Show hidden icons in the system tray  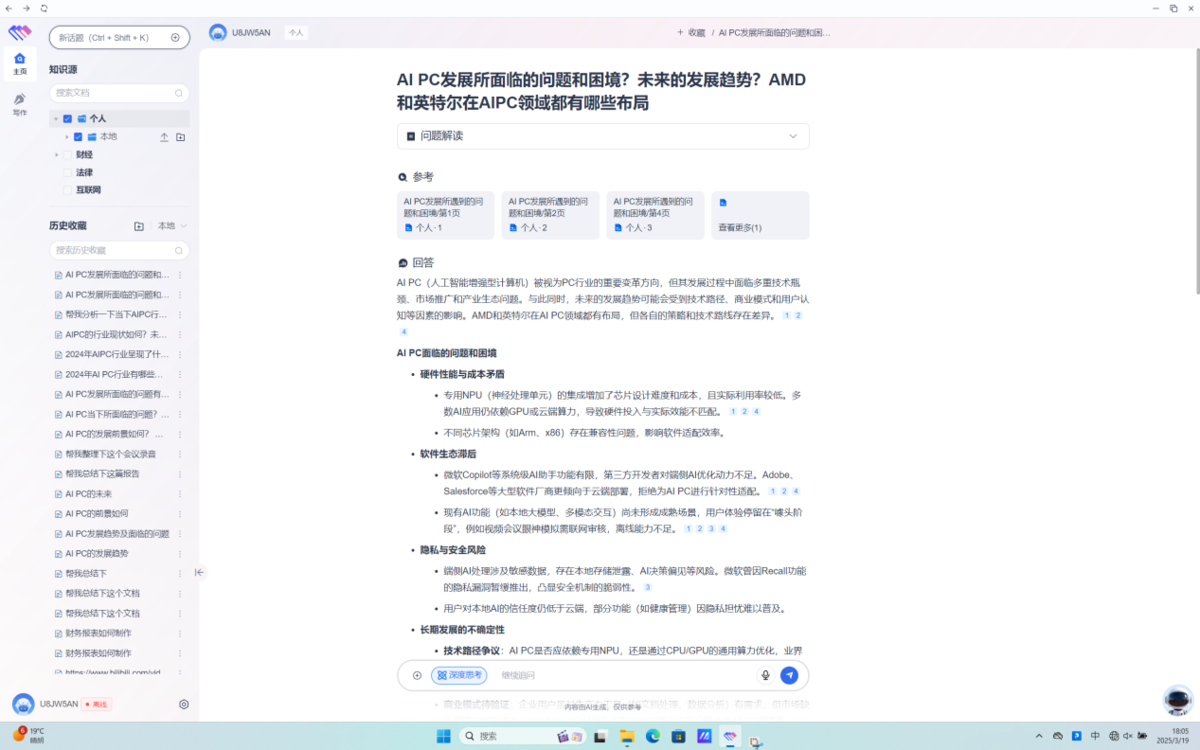coord(1040,736)
